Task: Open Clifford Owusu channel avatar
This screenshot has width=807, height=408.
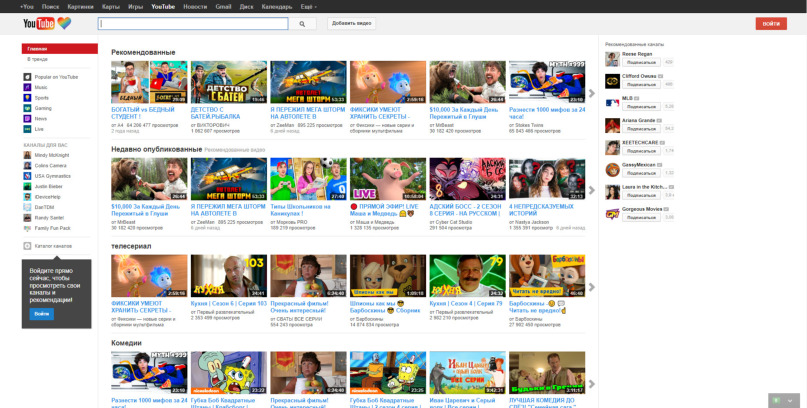Action: 612,81
